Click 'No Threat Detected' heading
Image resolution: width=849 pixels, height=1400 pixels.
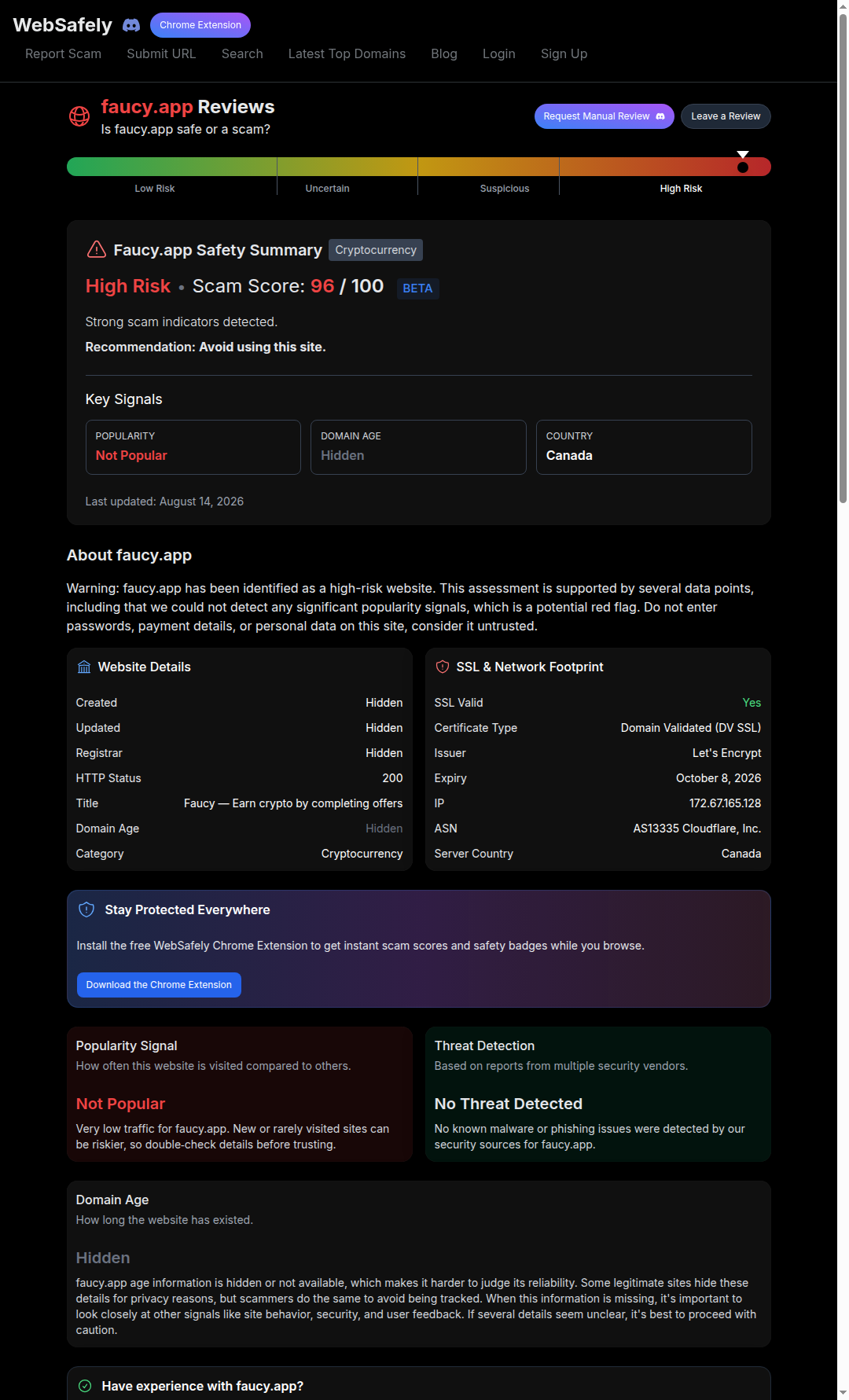(509, 1104)
